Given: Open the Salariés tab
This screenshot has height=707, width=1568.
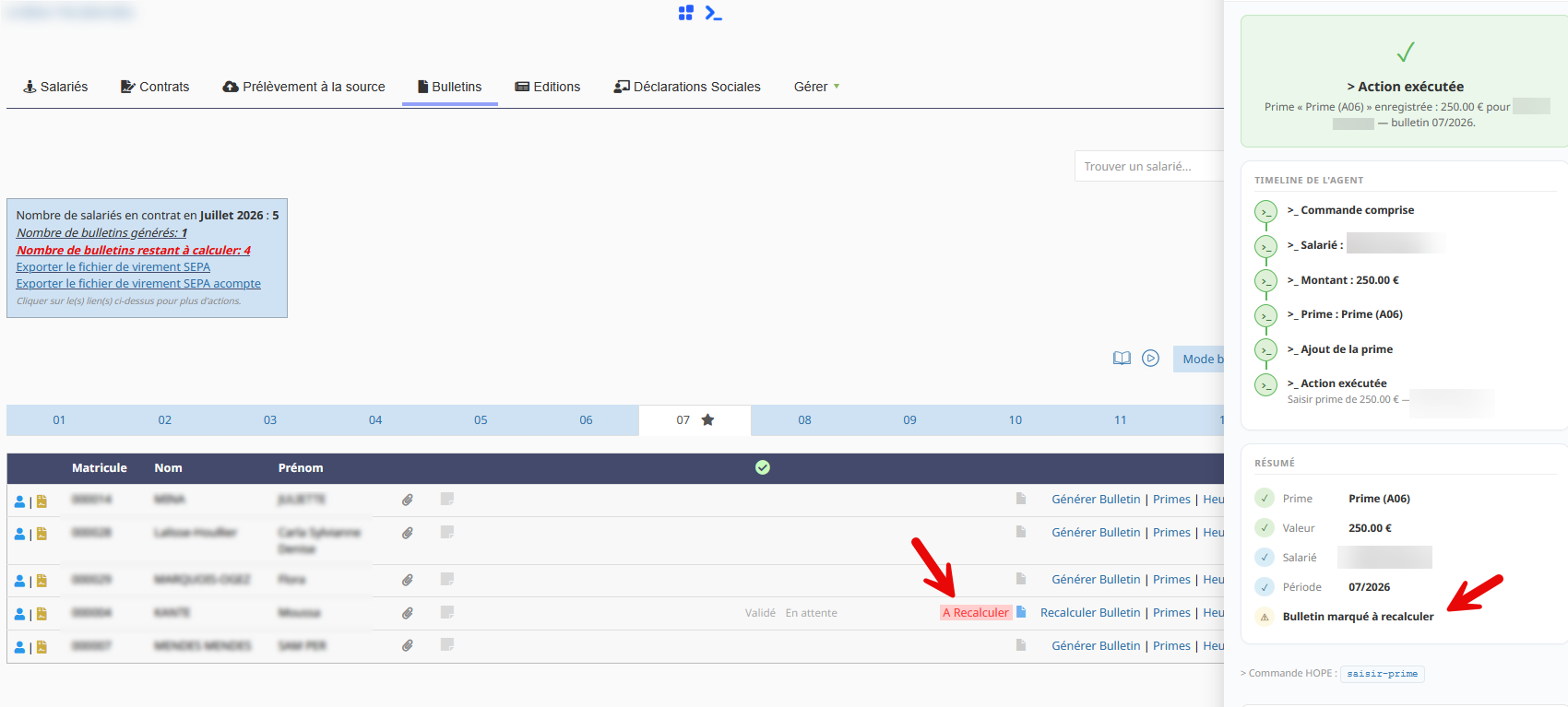Looking at the screenshot, I should (55, 87).
